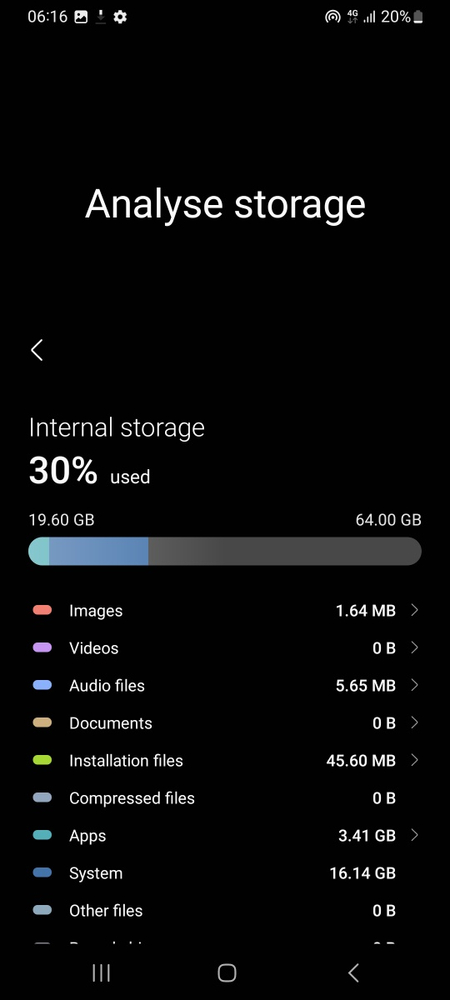Screen dimensions: 450x1000
Task: Select the Compressed files entry
Action: coord(225,798)
